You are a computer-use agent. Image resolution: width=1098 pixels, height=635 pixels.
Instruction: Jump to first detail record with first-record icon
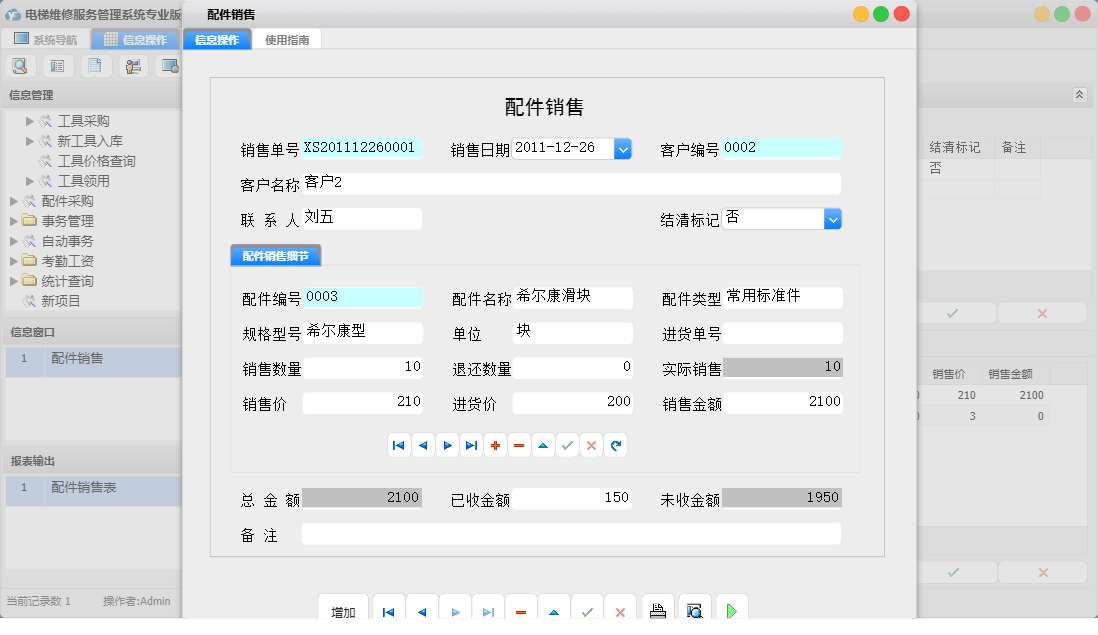(399, 445)
